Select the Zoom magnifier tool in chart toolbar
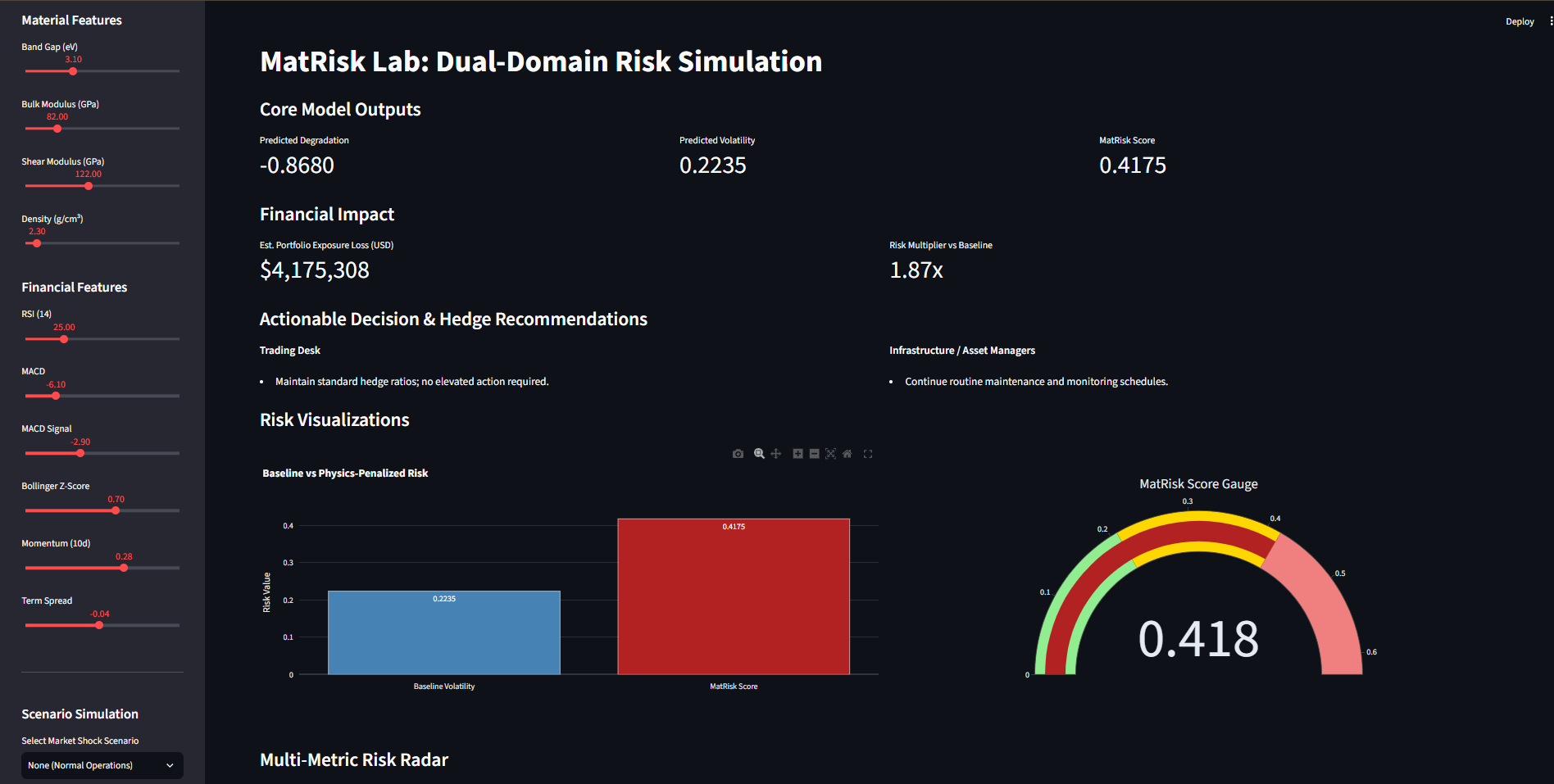The height and width of the screenshot is (784, 1554). [x=759, y=454]
